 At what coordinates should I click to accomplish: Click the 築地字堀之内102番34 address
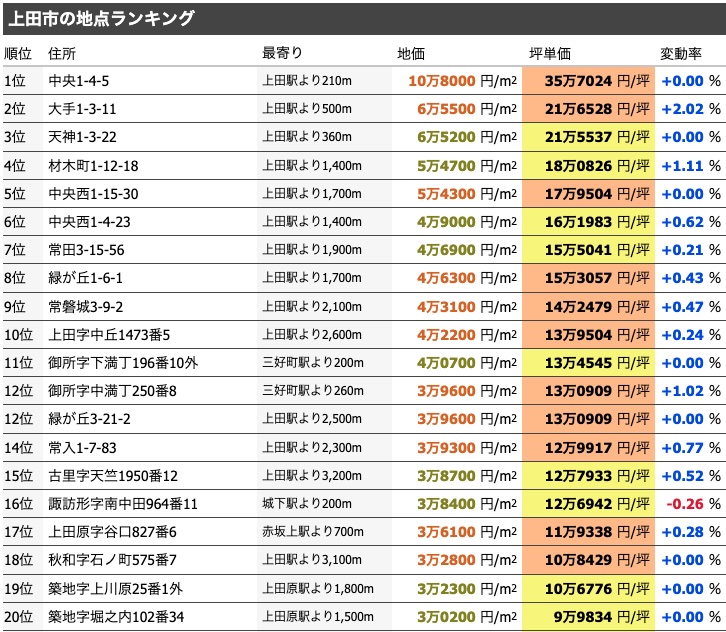[x=116, y=617]
